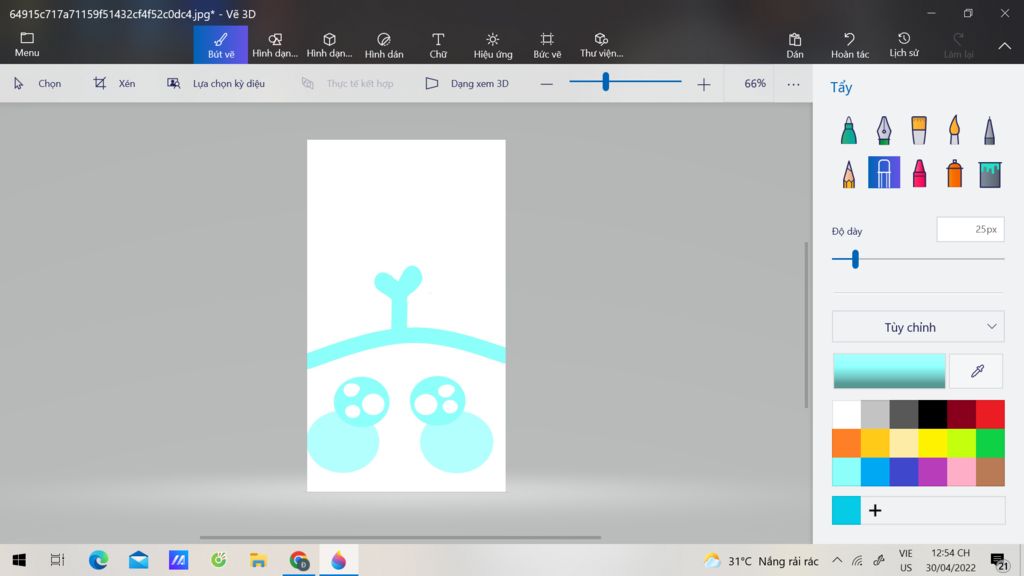
Task: Choose the brown color swatch
Action: [990, 472]
